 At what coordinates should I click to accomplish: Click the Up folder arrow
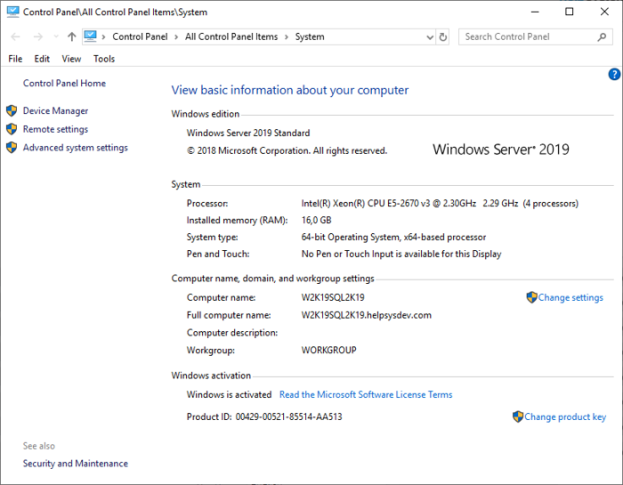[x=71, y=37]
